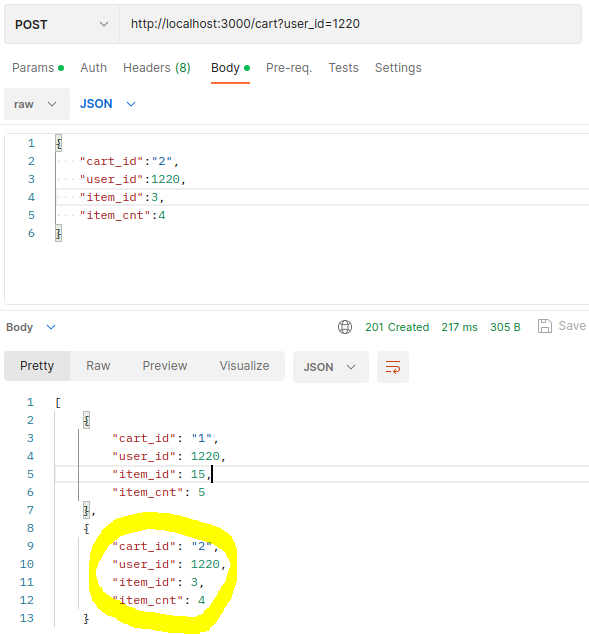Switch to the Params tab
The height and width of the screenshot is (634, 589).
click(38, 68)
